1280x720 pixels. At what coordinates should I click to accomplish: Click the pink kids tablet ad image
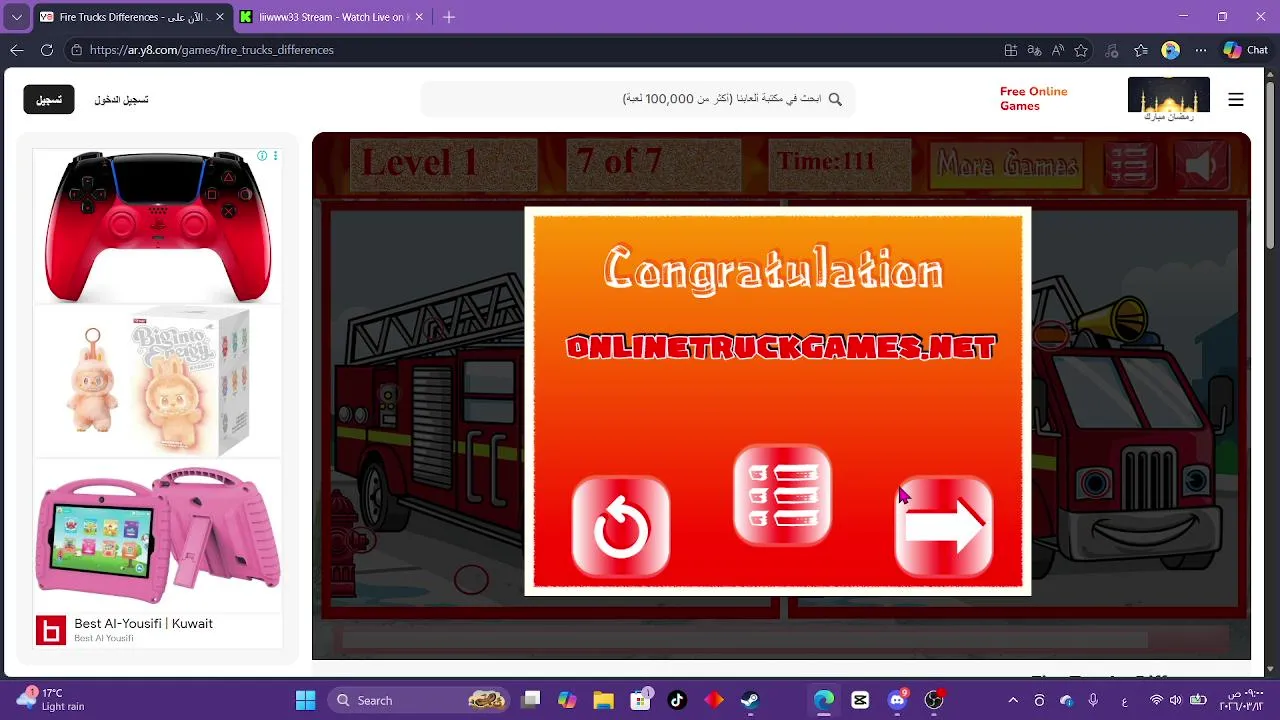(x=158, y=535)
